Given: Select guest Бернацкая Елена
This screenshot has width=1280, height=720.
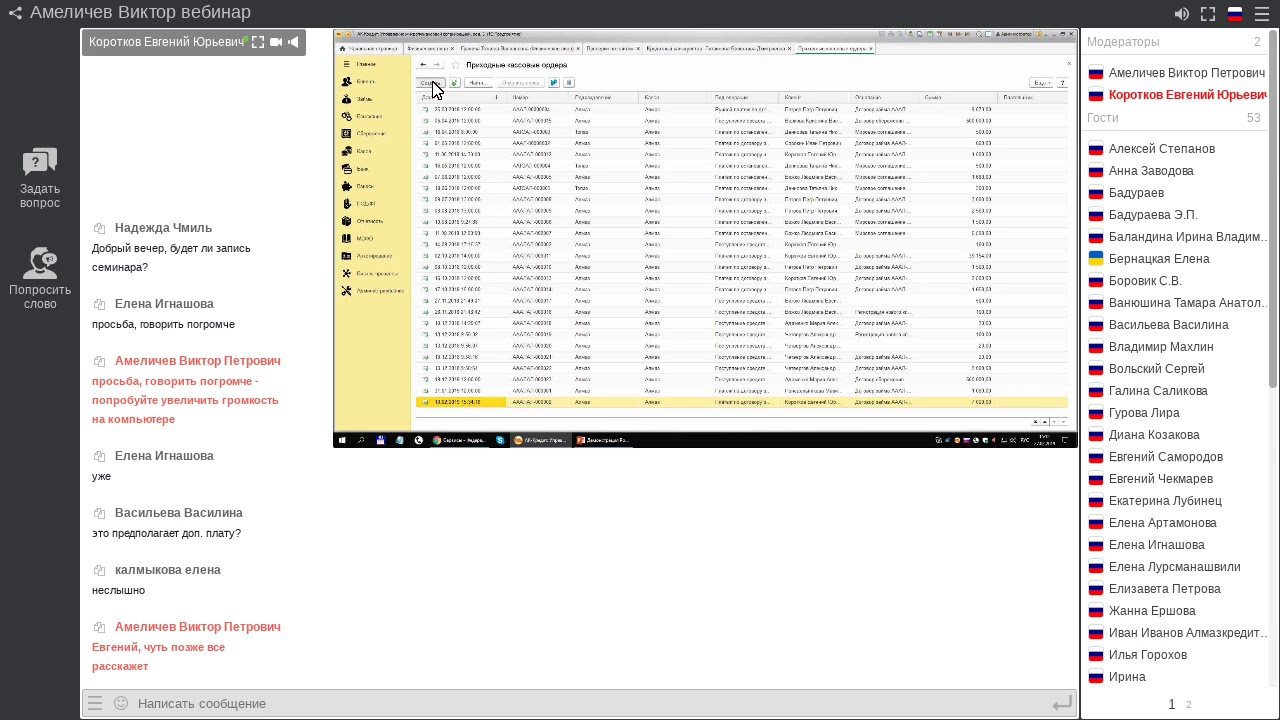Looking at the screenshot, I should tap(1159, 259).
